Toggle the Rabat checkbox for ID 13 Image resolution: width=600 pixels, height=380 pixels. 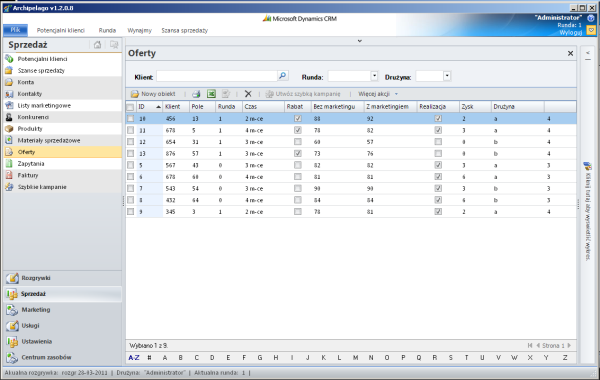pyautogui.click(x=298, y=153)
